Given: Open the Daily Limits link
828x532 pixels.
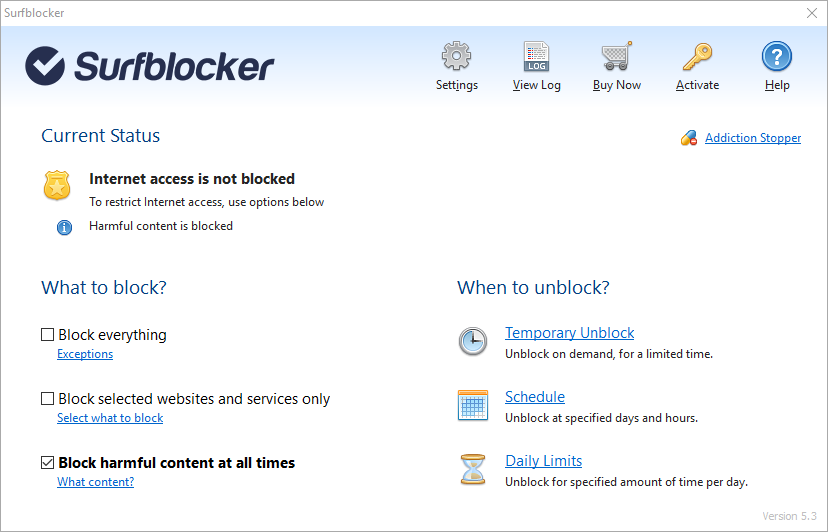Looking at the screenshot, I should pyautogui.click(x=543, y=461).
